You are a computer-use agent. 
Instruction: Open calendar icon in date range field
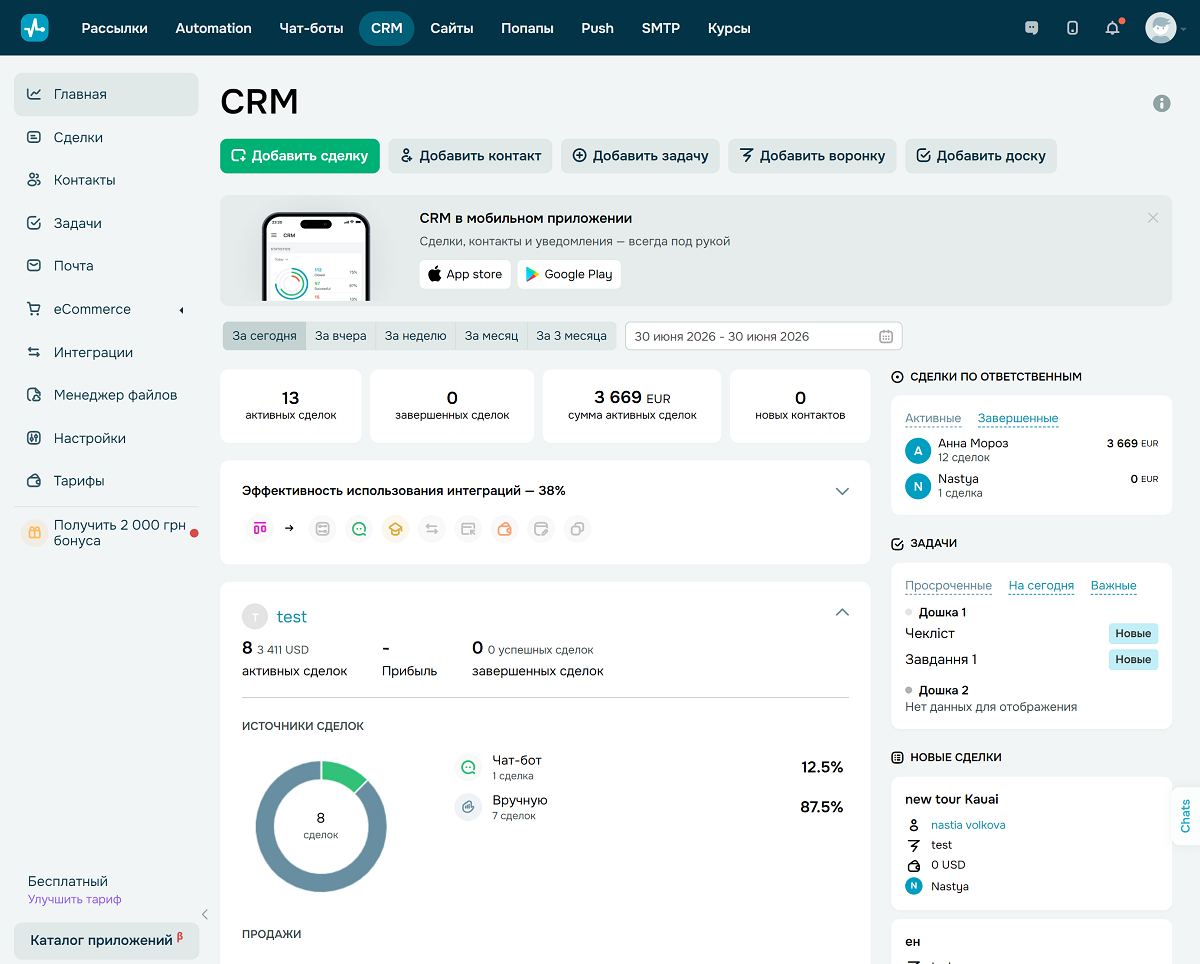885,336
